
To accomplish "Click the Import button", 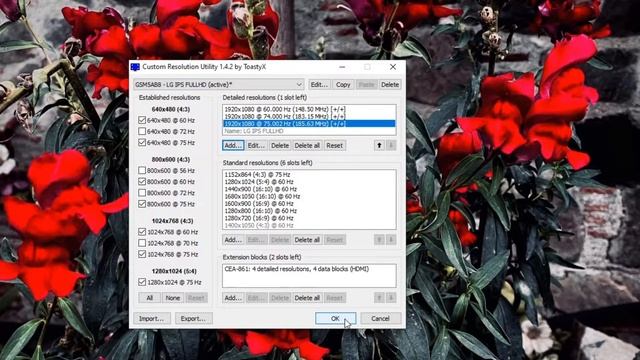I will pyautogui.click(x=151, y=318).
